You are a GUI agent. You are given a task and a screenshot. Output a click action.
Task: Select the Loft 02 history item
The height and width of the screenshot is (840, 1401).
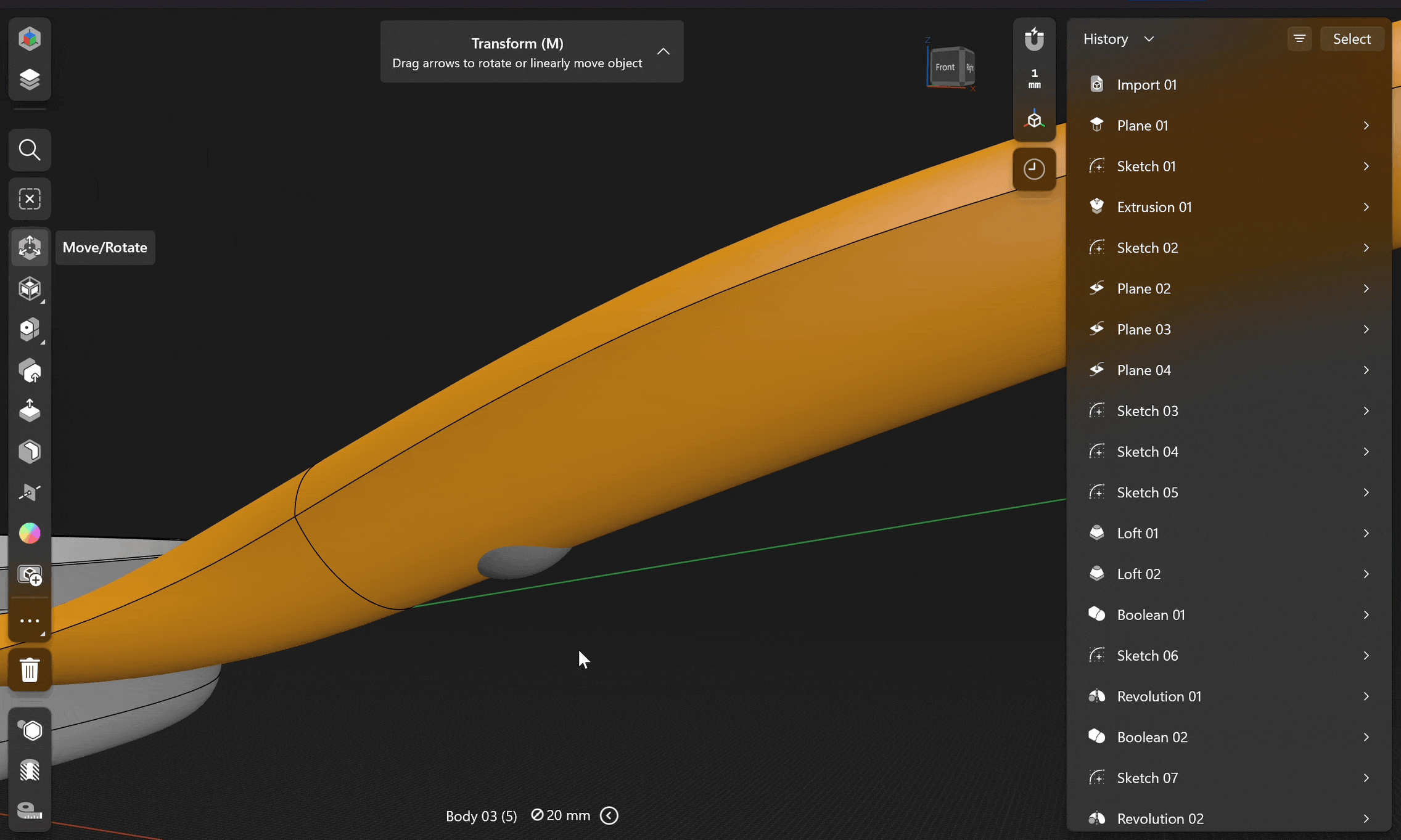coord(1229,574)
